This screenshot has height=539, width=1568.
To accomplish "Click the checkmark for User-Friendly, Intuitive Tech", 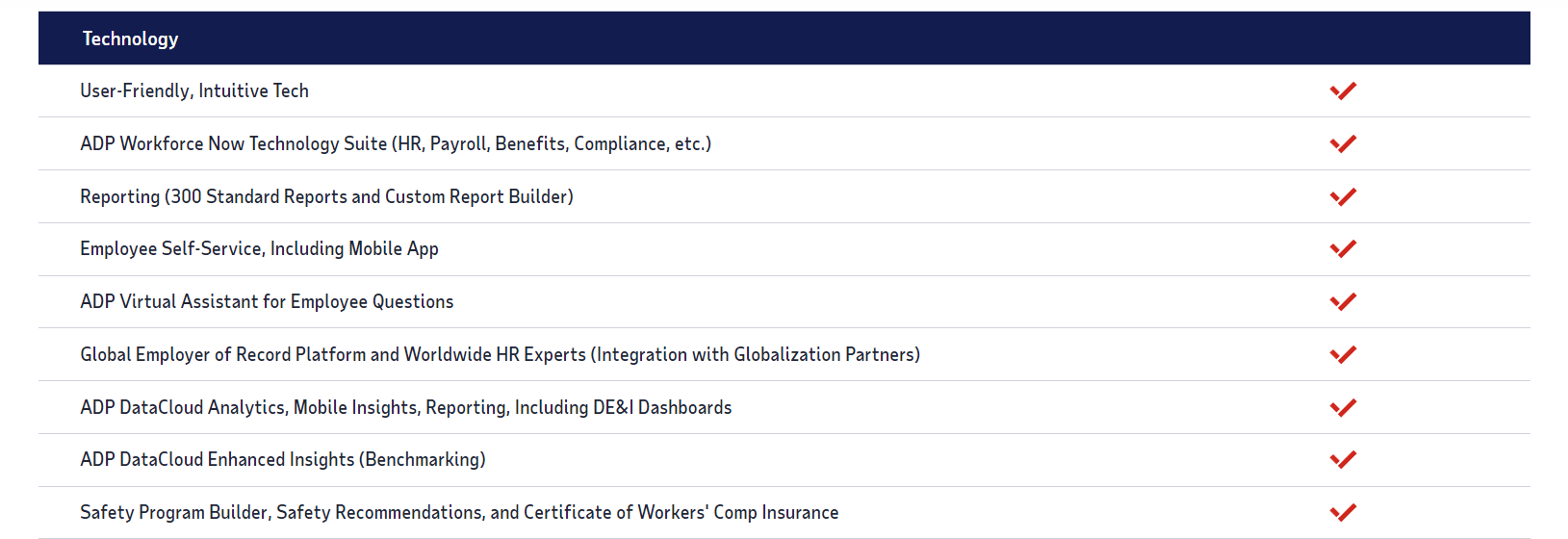I will pyautogui.click(x=1343, y=90).
